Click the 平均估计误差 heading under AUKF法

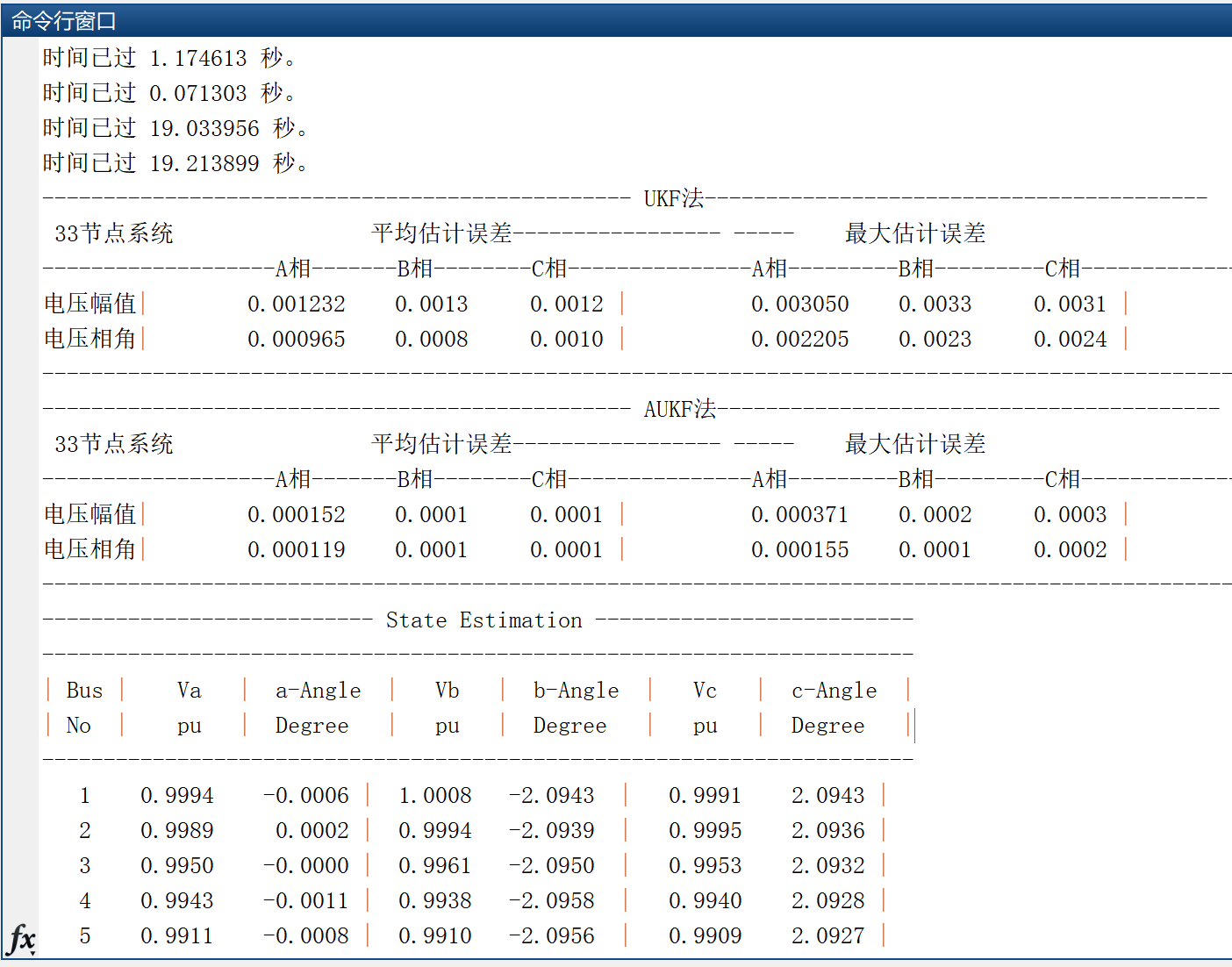[442, 444]
